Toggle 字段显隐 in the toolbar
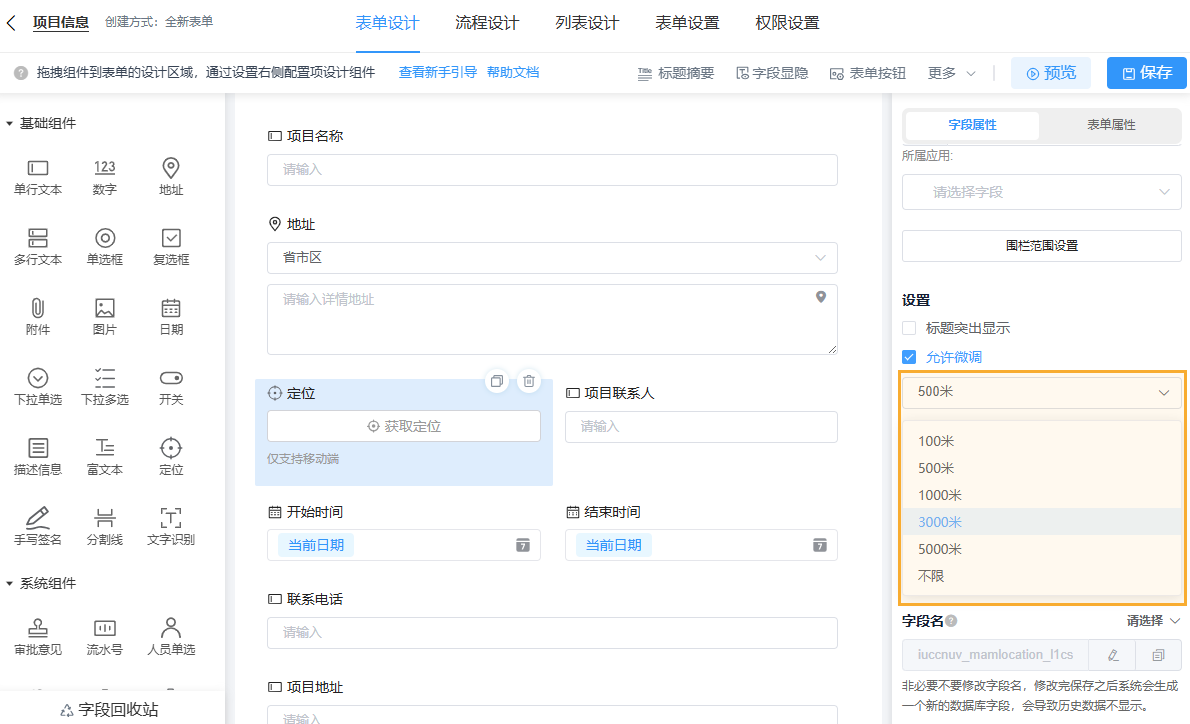The width and height of the screenshot is (1190, 724). [772, 72]
